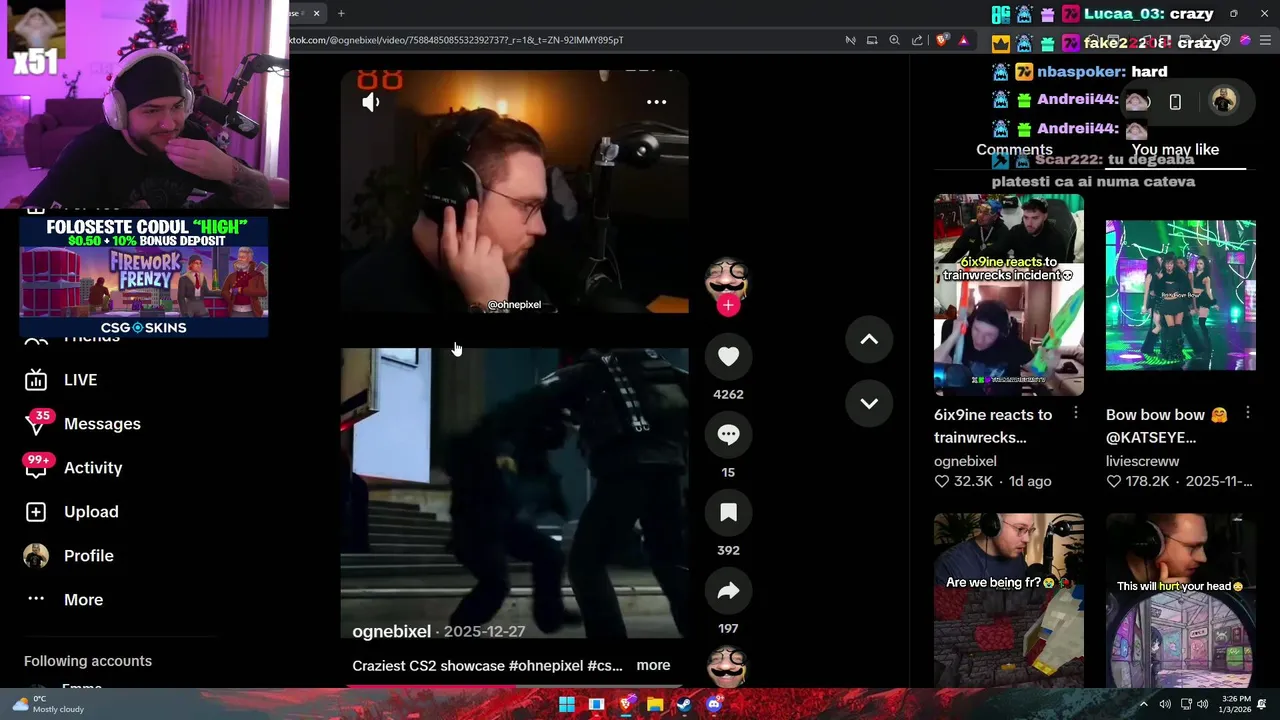This screenshot has width=1280, height=720.
Task: Open options for the 6ix9ine reacts video
Action: pyautogui.click(x=1075, y=413)
